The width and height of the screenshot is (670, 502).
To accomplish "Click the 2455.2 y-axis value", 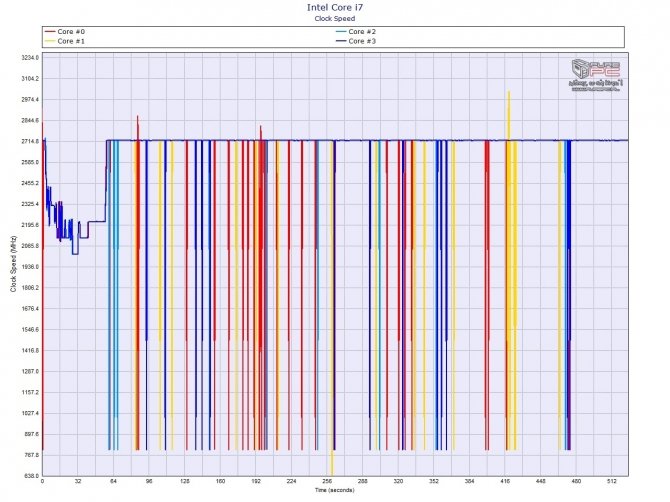I will click(30, 183).
